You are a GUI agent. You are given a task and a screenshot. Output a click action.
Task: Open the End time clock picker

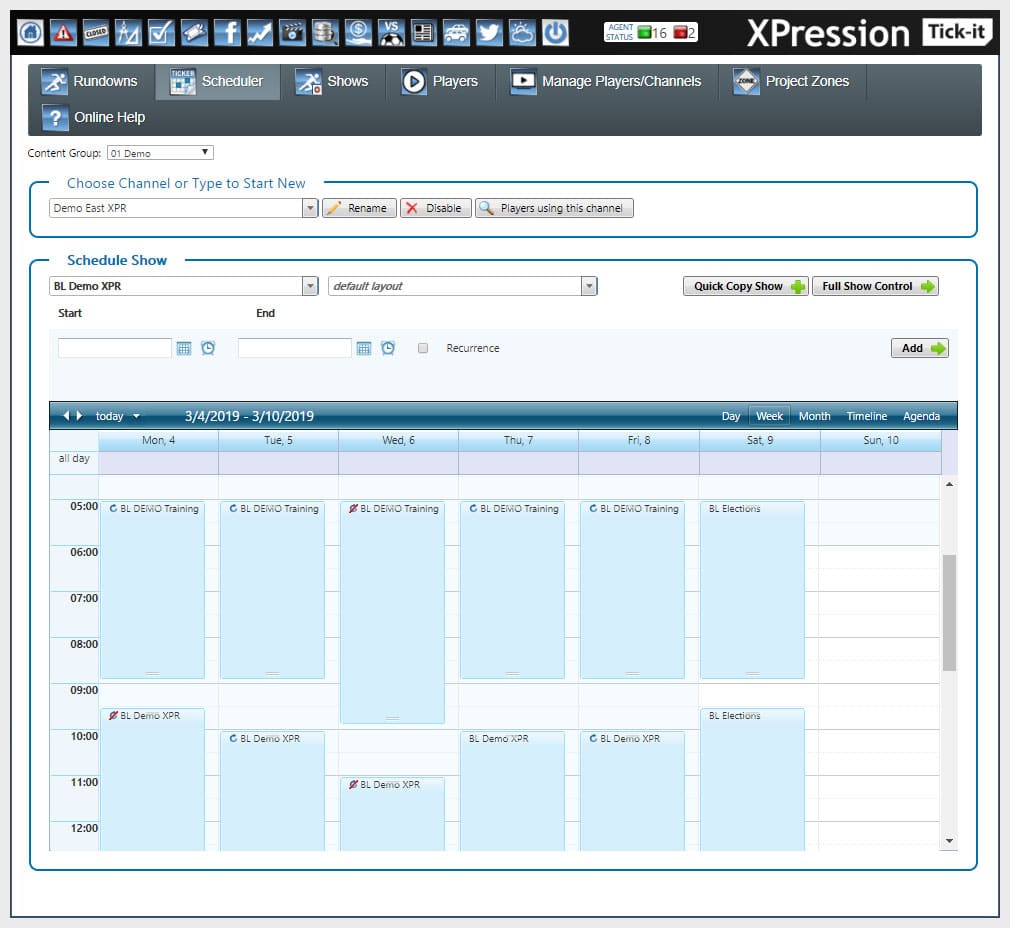click(388, 348)
